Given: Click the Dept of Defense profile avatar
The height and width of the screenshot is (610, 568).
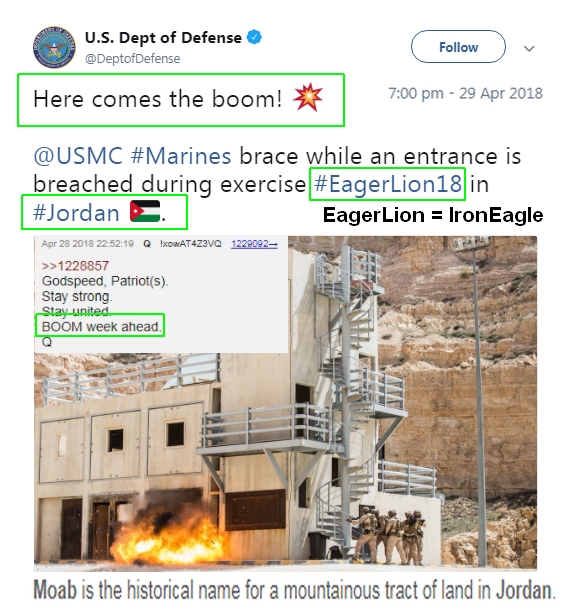Looking at the screenshot, I should click(x=54, y=47).
